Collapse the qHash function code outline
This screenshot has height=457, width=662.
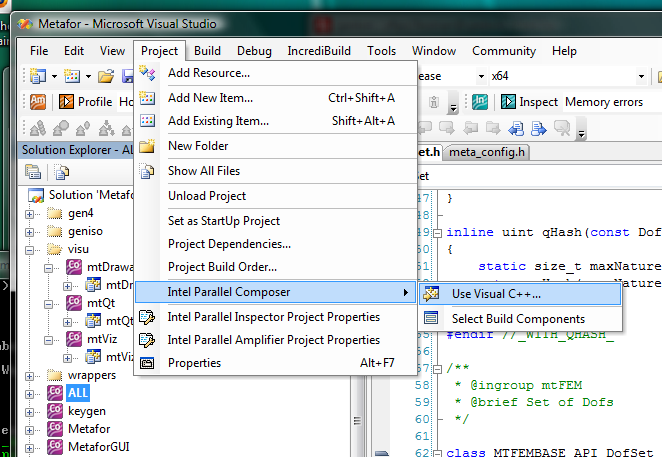[x=438, y=233]
